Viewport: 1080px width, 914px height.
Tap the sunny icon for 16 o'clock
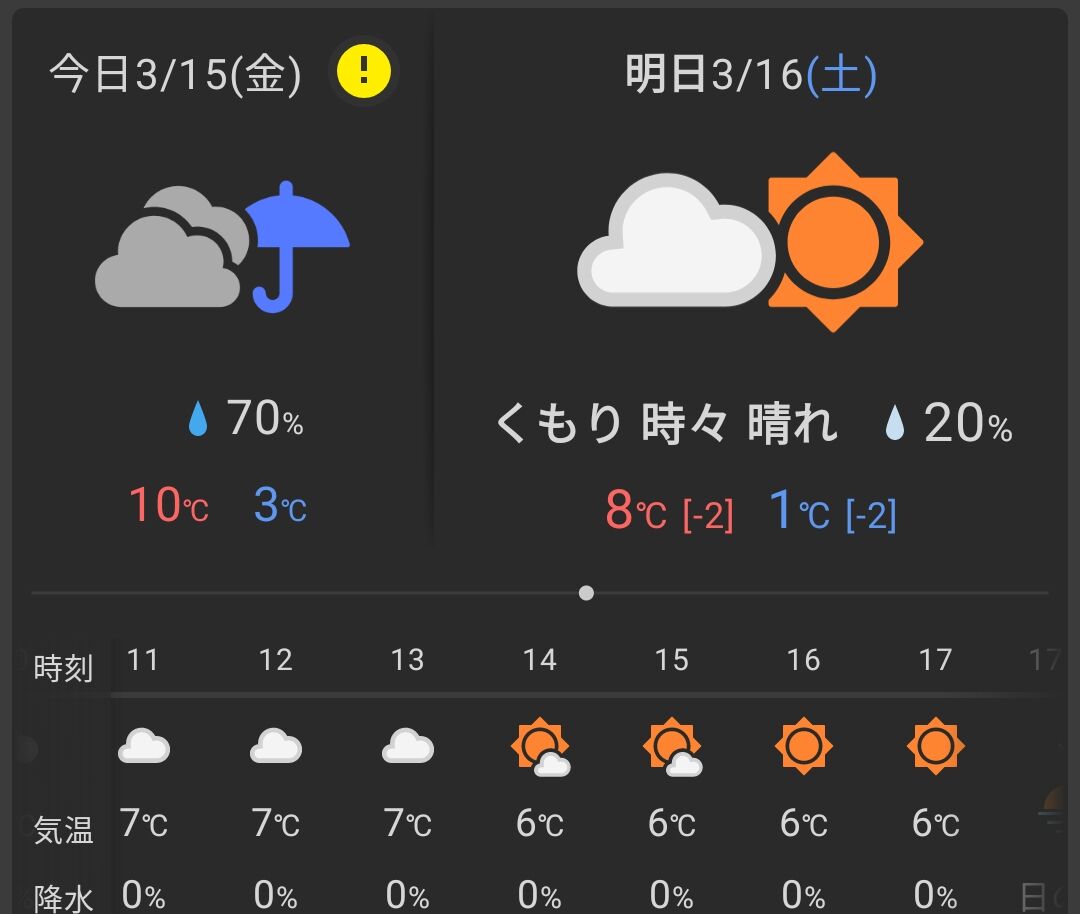(x=803, y=746)
